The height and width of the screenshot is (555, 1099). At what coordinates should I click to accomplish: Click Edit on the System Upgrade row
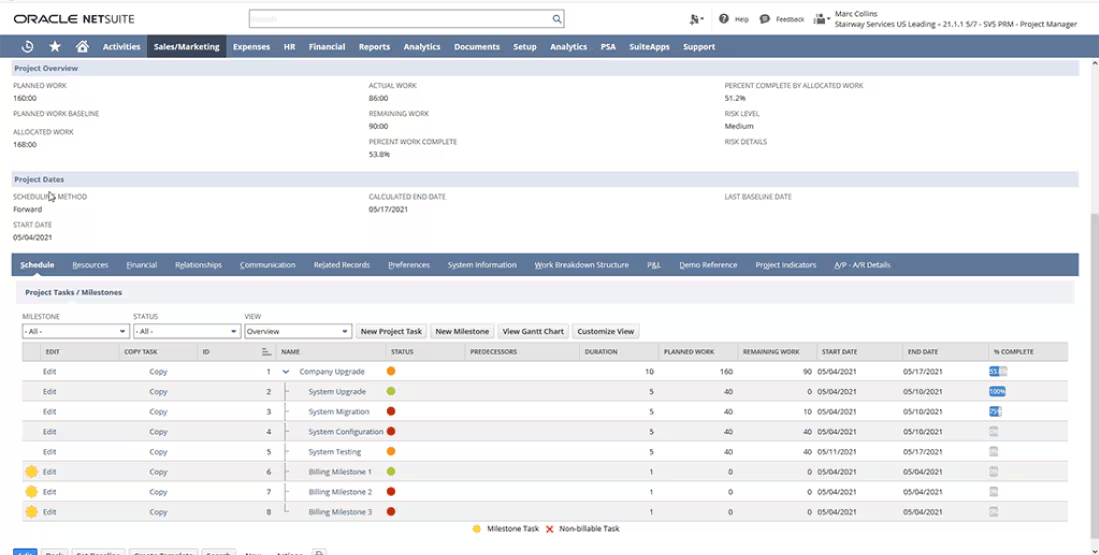[49, 391]
